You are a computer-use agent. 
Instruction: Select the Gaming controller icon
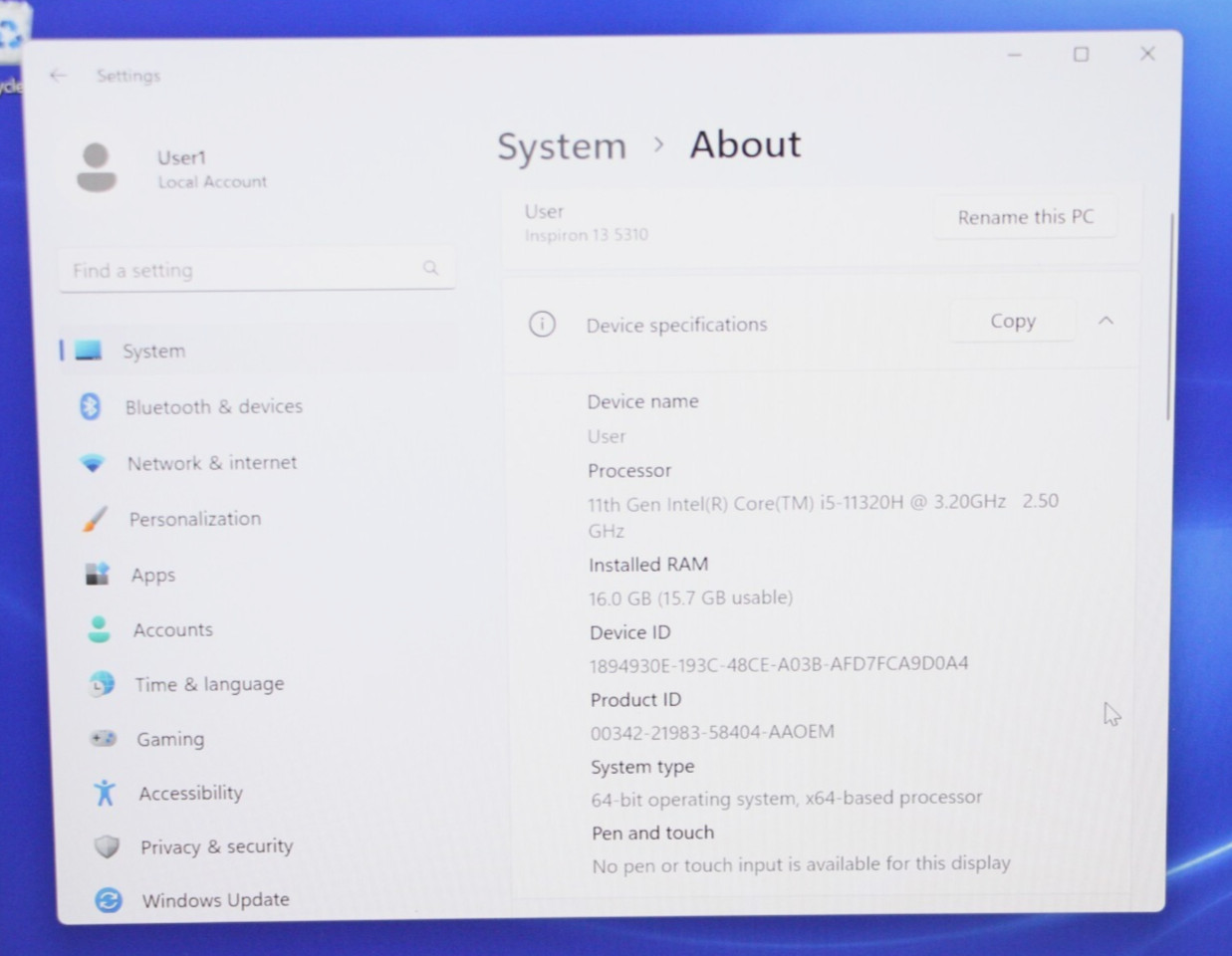pyautogui.click(x=104, y=739)
